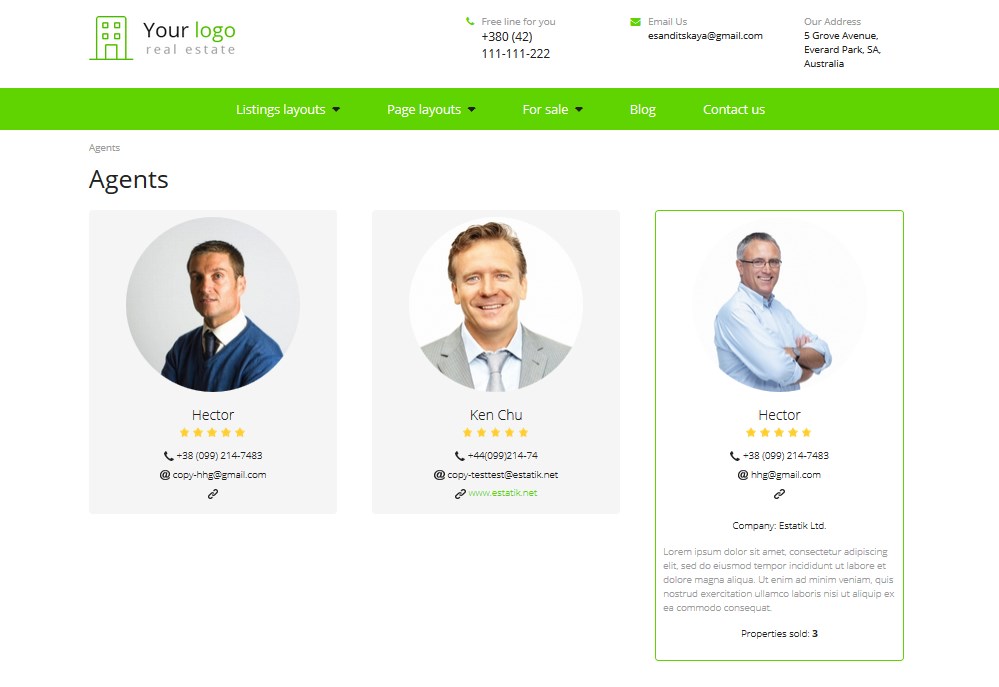The image size is (999, 687).
Task: Select the agent photo with blue sweater
Action: tap(213, 305)
